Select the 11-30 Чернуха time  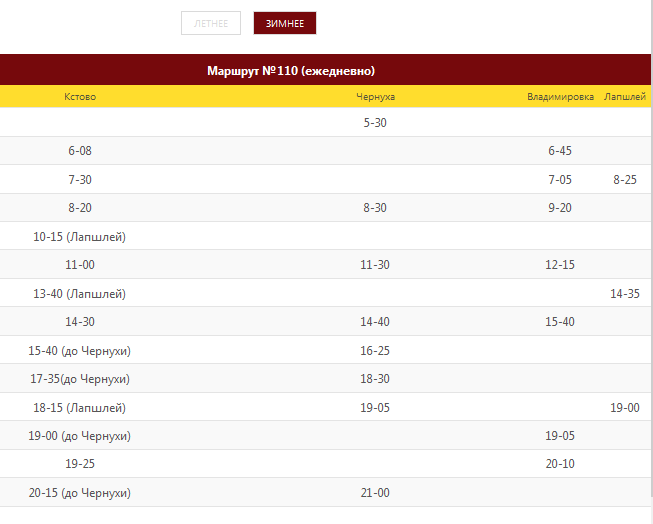pyautogui.click(x=375, y=265)
